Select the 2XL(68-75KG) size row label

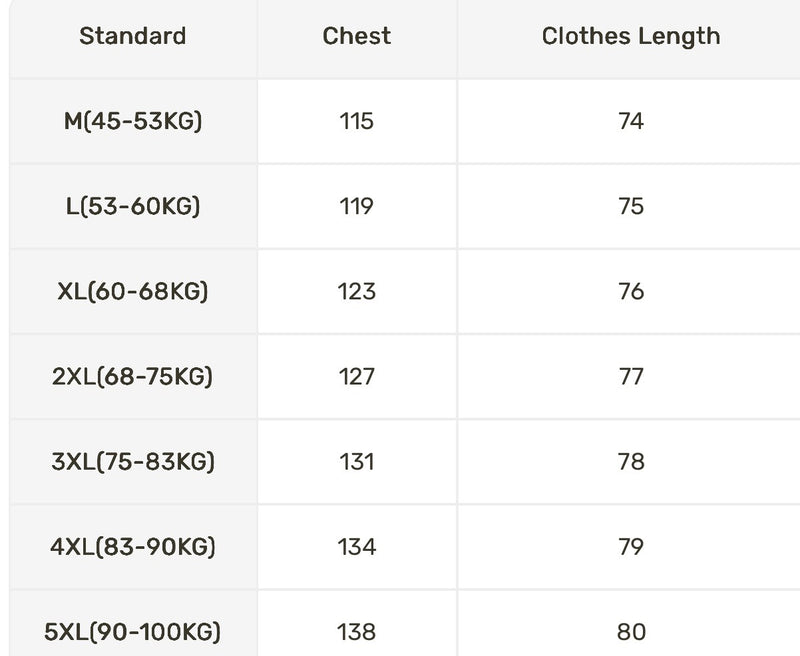point(133,376)
